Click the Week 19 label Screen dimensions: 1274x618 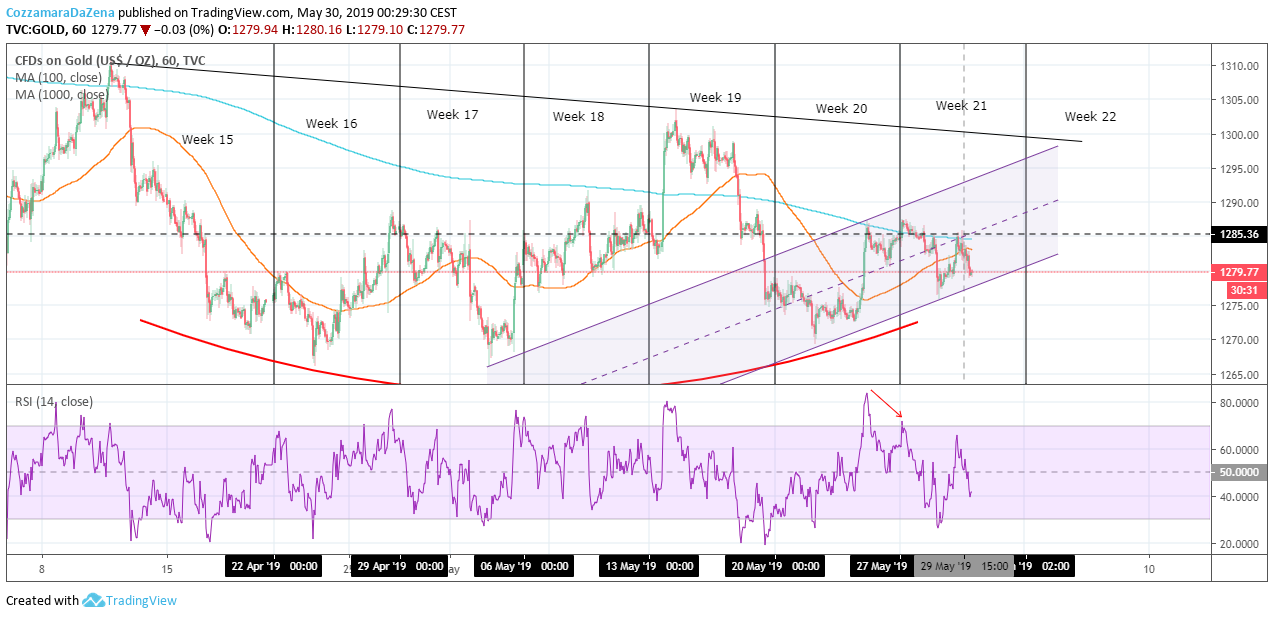point(715,98)
